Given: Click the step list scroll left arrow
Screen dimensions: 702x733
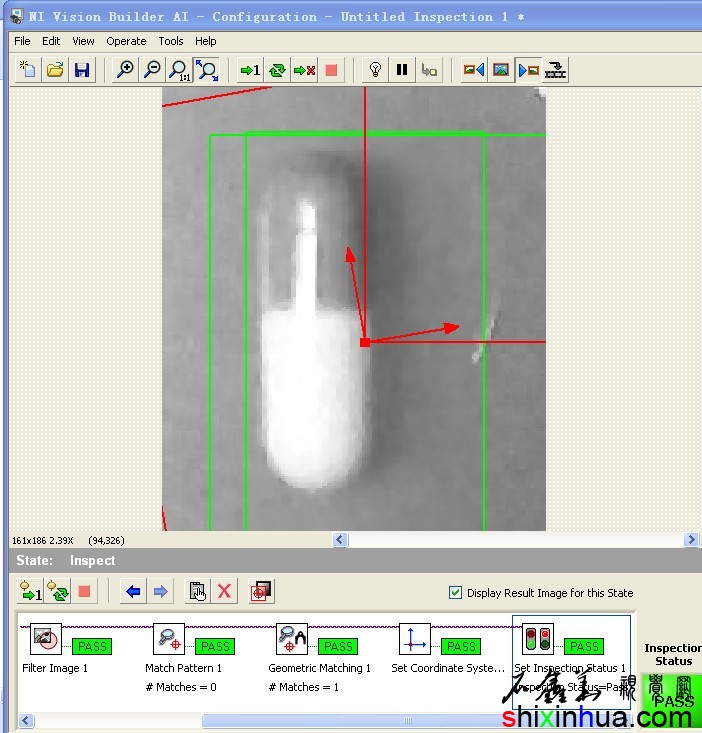Looking at the screenshot, I should tap(26, 720).
